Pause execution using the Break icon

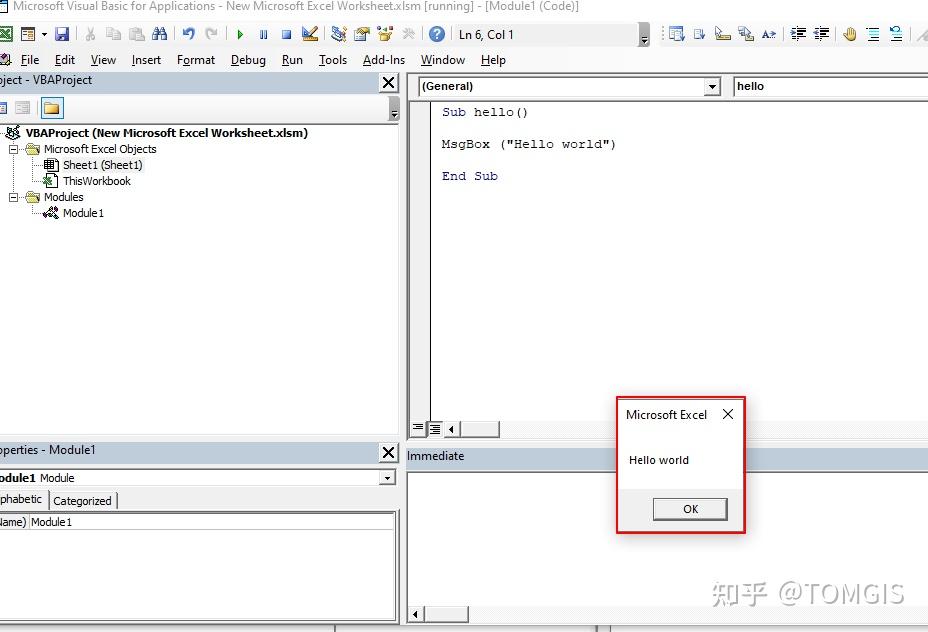point(262,33)
